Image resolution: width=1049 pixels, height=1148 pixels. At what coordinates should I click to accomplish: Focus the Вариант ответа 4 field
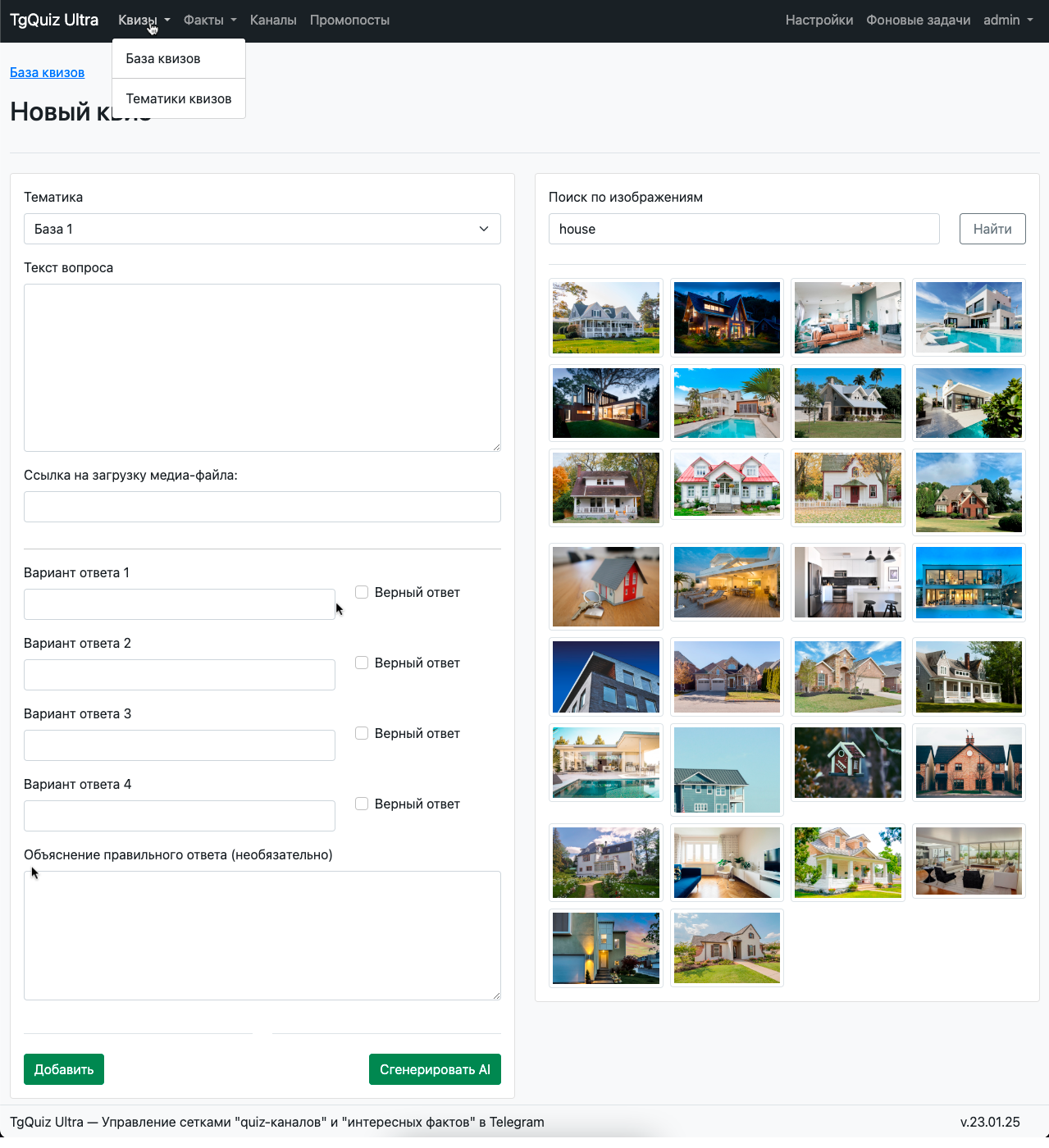(180, 816)
